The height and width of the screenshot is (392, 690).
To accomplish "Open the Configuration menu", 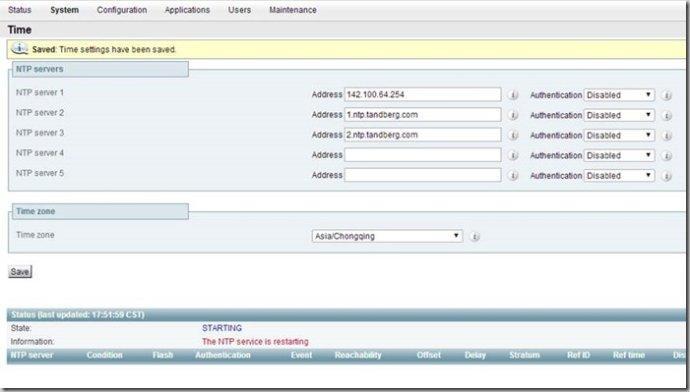I will (122, 10).
